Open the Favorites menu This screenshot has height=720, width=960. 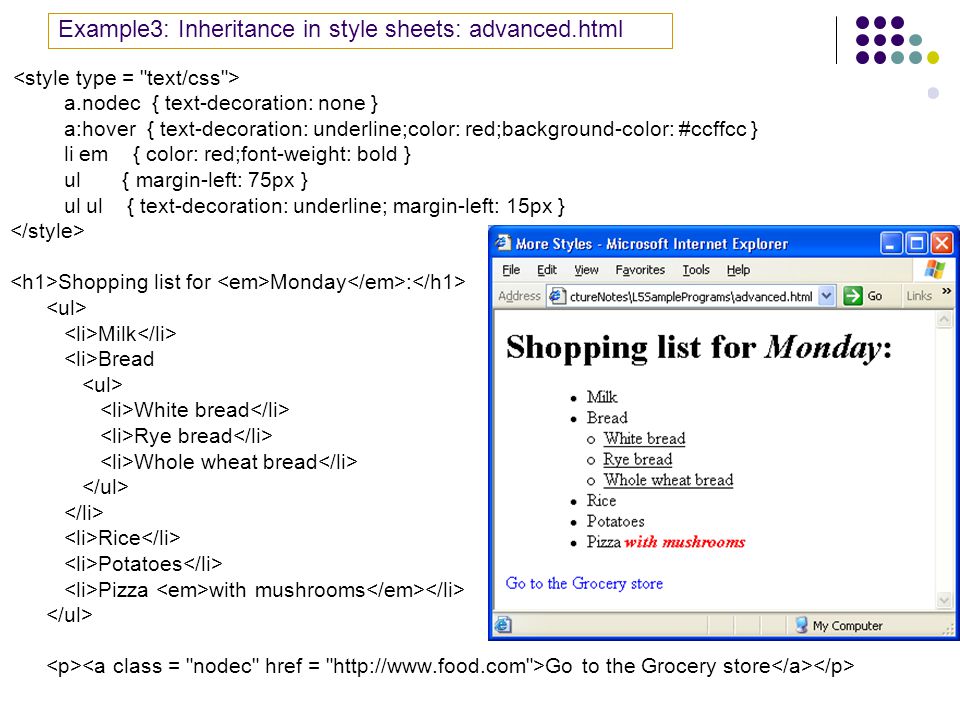(640, 270)
